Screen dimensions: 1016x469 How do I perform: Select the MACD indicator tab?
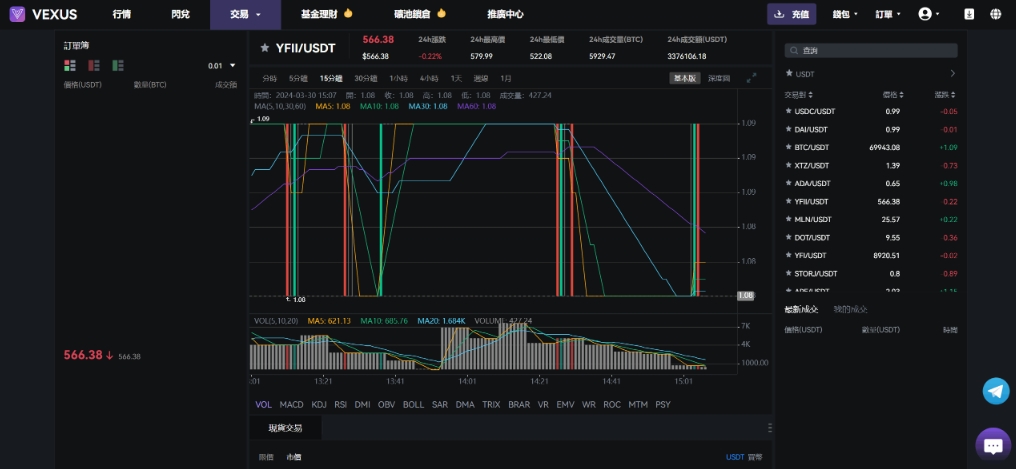tap(291, 405)
